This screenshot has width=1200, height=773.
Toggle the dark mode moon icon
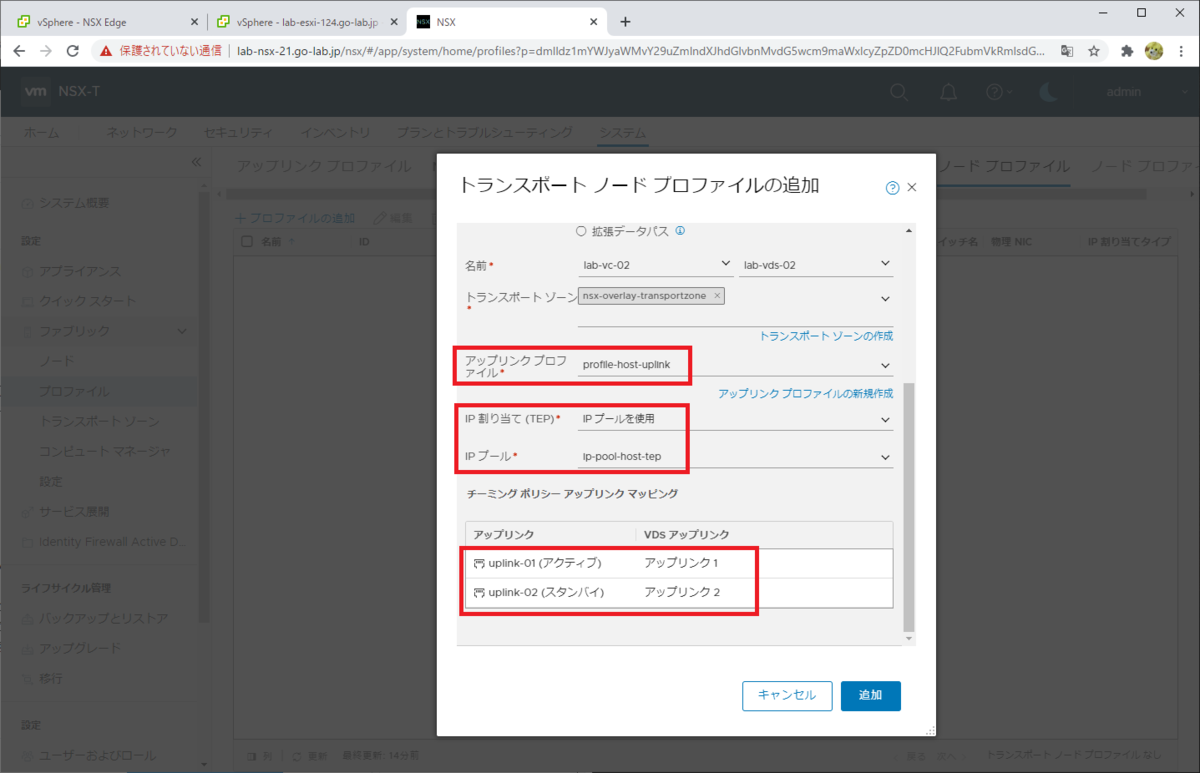pyautogui.click(x=1048, y=93)
